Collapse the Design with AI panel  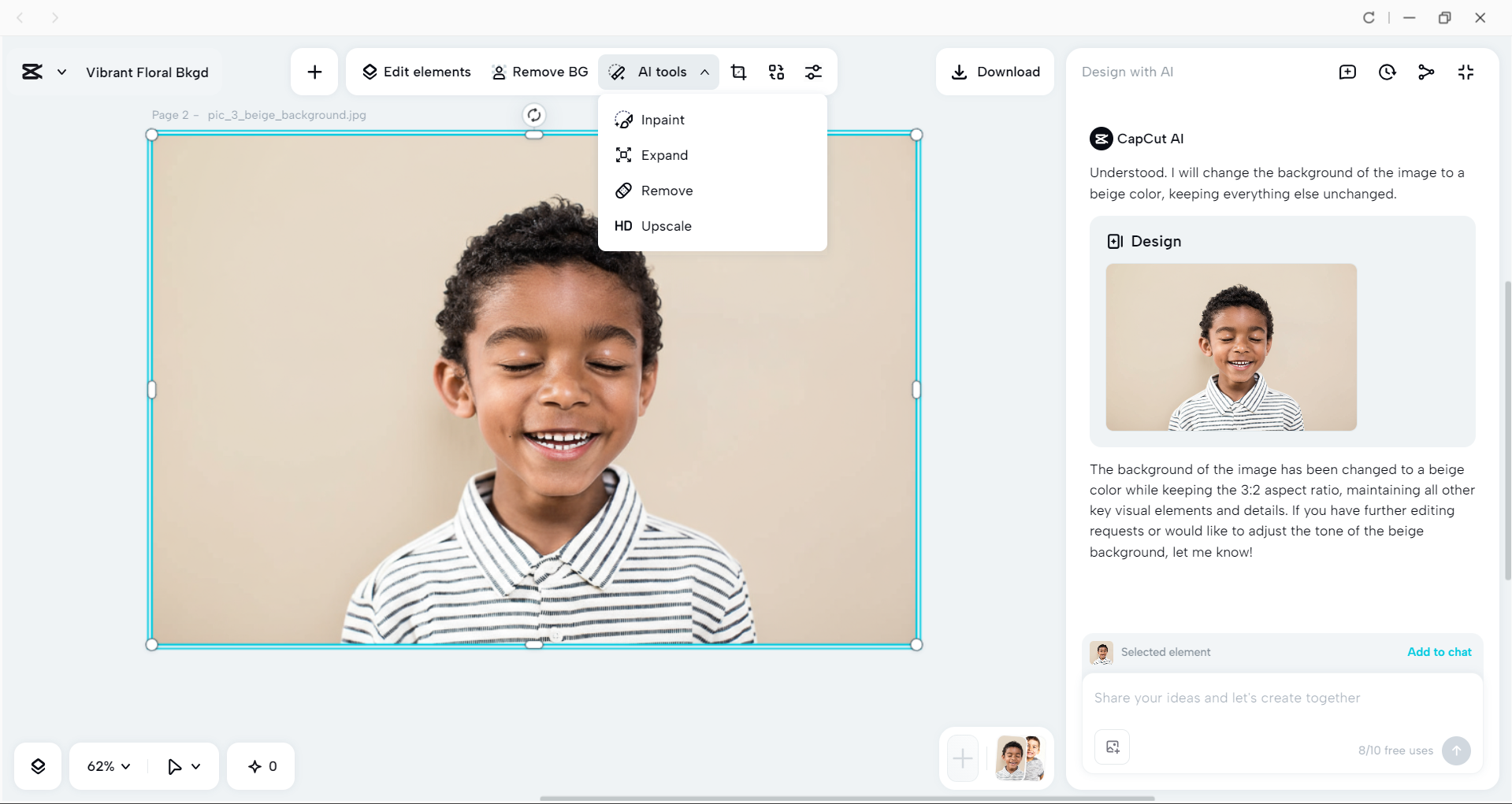[x=1466, y=72]
